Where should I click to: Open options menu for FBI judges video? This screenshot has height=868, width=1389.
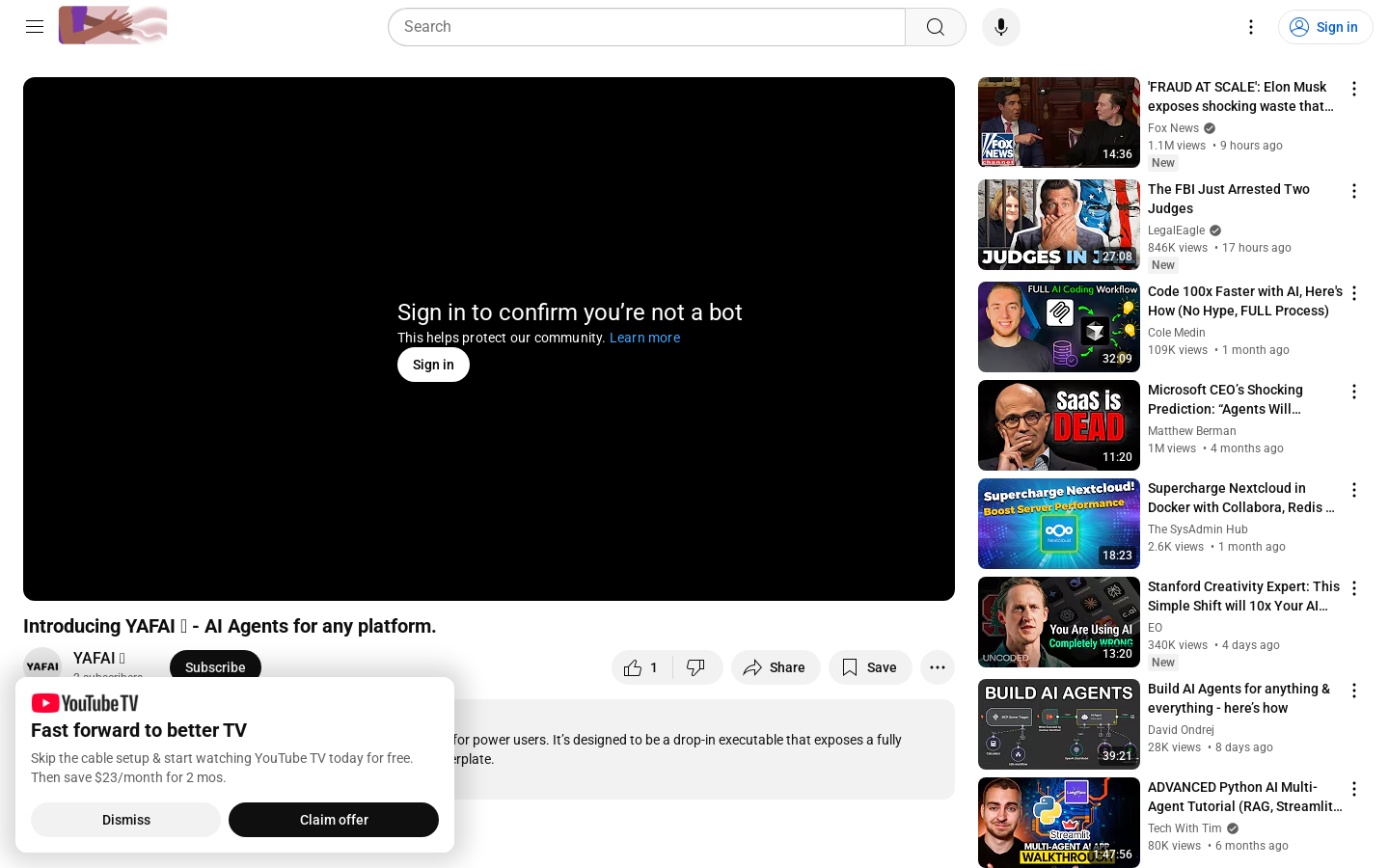coord(1354,191)
